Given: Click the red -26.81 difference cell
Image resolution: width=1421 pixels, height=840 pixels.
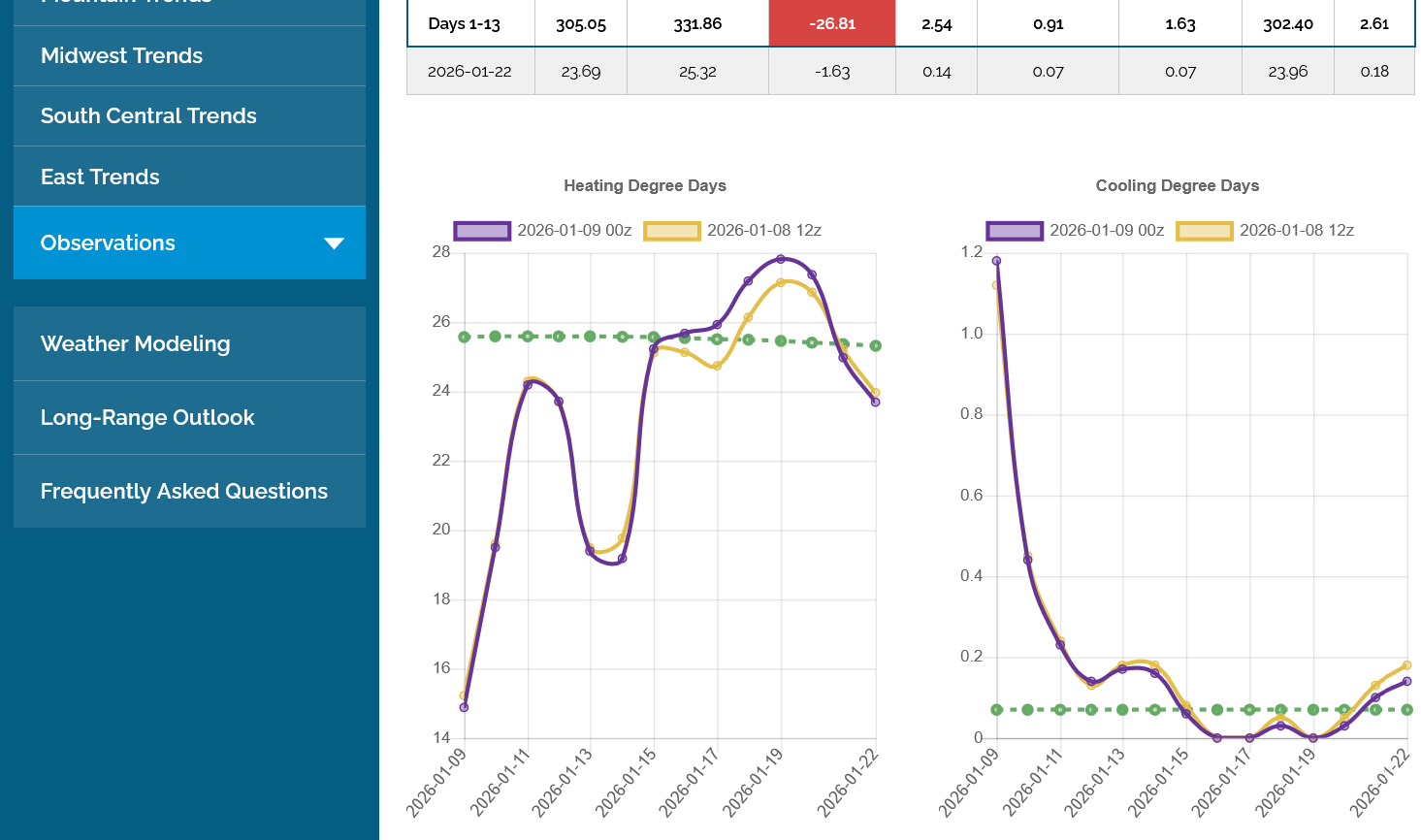Looking at the screenshot, I should pos(831,24).
